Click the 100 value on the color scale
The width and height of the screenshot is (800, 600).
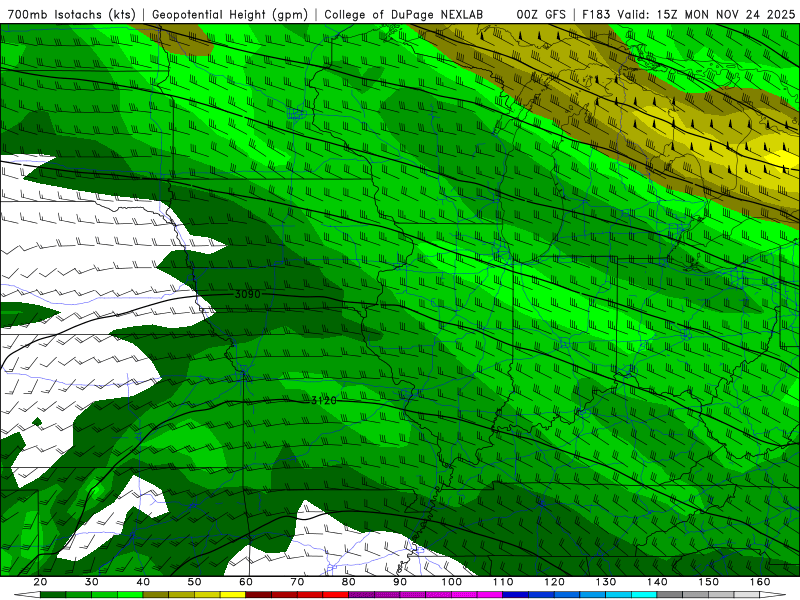coord(452,582)
